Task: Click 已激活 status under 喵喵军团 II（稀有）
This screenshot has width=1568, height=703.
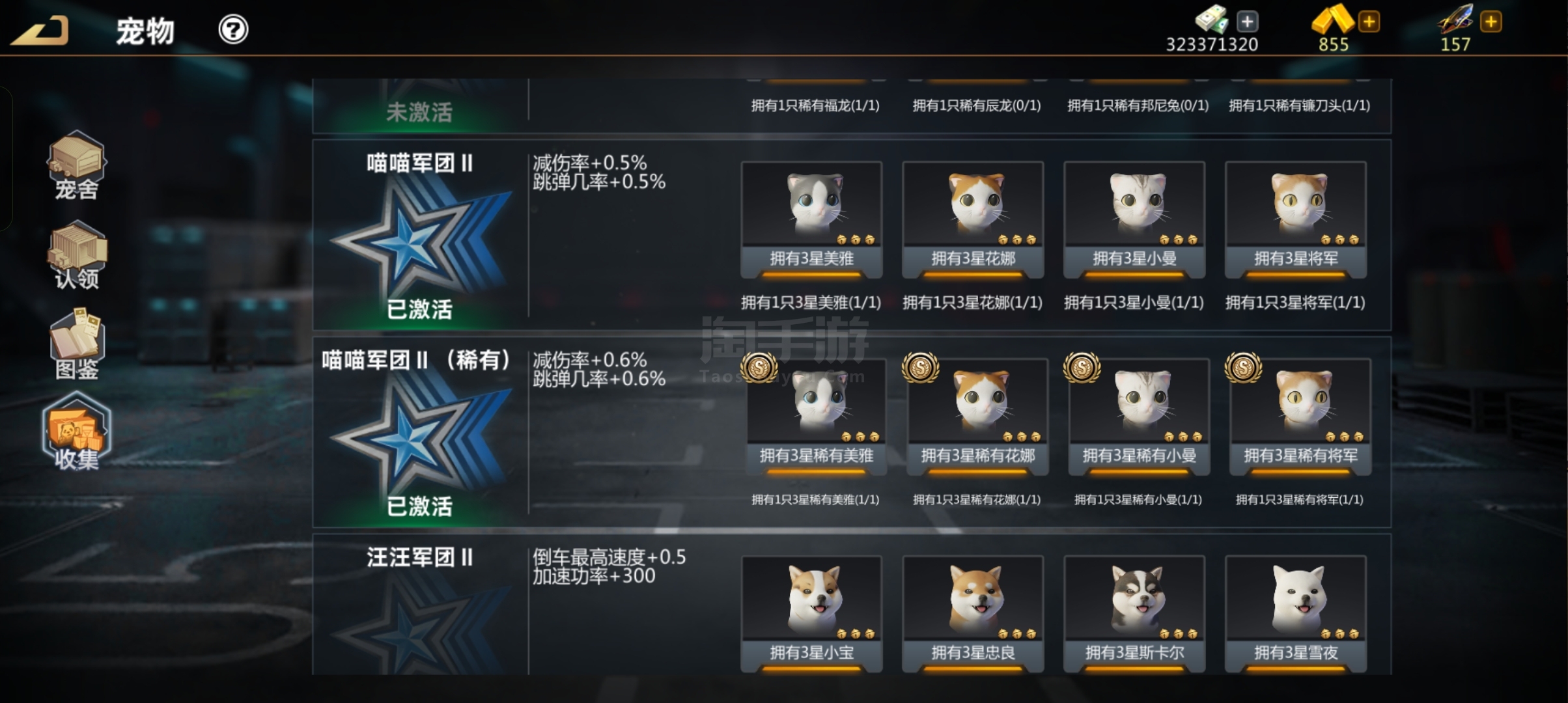Action: pyautogui.click(x=419, y=506)
